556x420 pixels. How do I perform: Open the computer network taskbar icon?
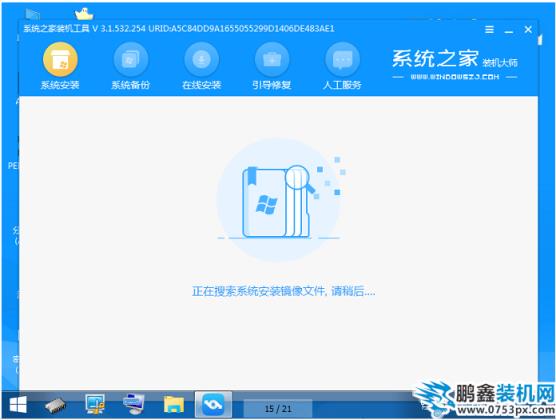95,404
